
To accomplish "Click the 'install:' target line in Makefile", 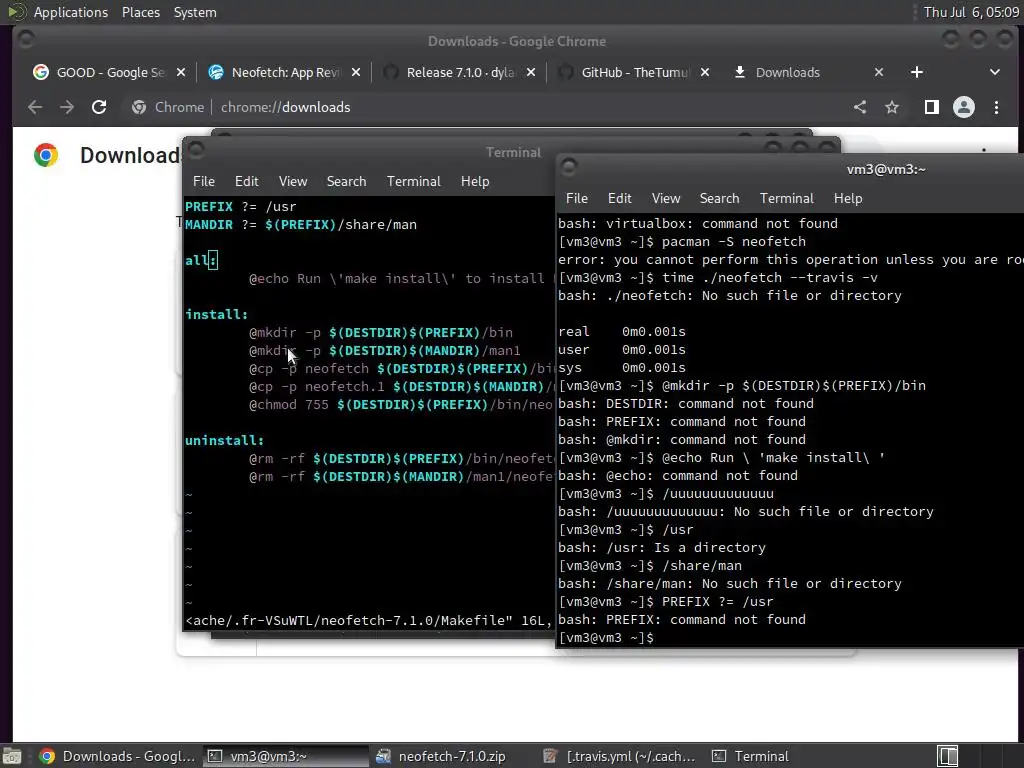I will 216,314.
